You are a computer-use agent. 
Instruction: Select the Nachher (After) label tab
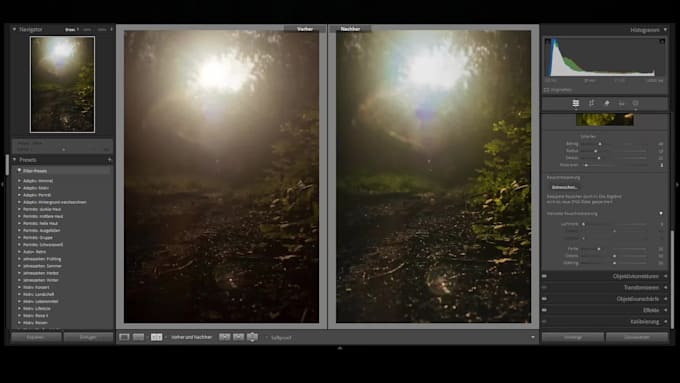pyautogui.click(x=350, y=29)
